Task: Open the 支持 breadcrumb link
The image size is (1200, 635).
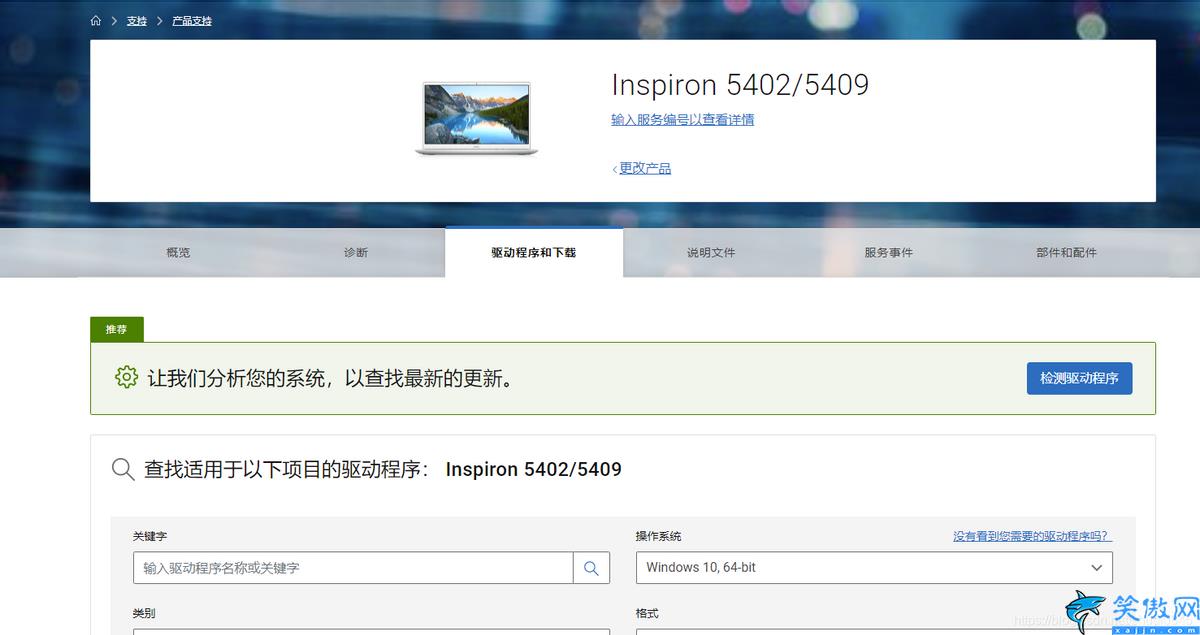Action: (x=137, y=21)
